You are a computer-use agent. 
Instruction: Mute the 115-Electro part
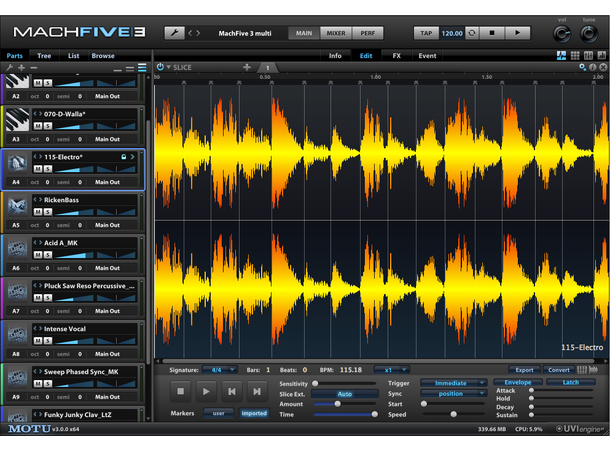click(38, 169)
